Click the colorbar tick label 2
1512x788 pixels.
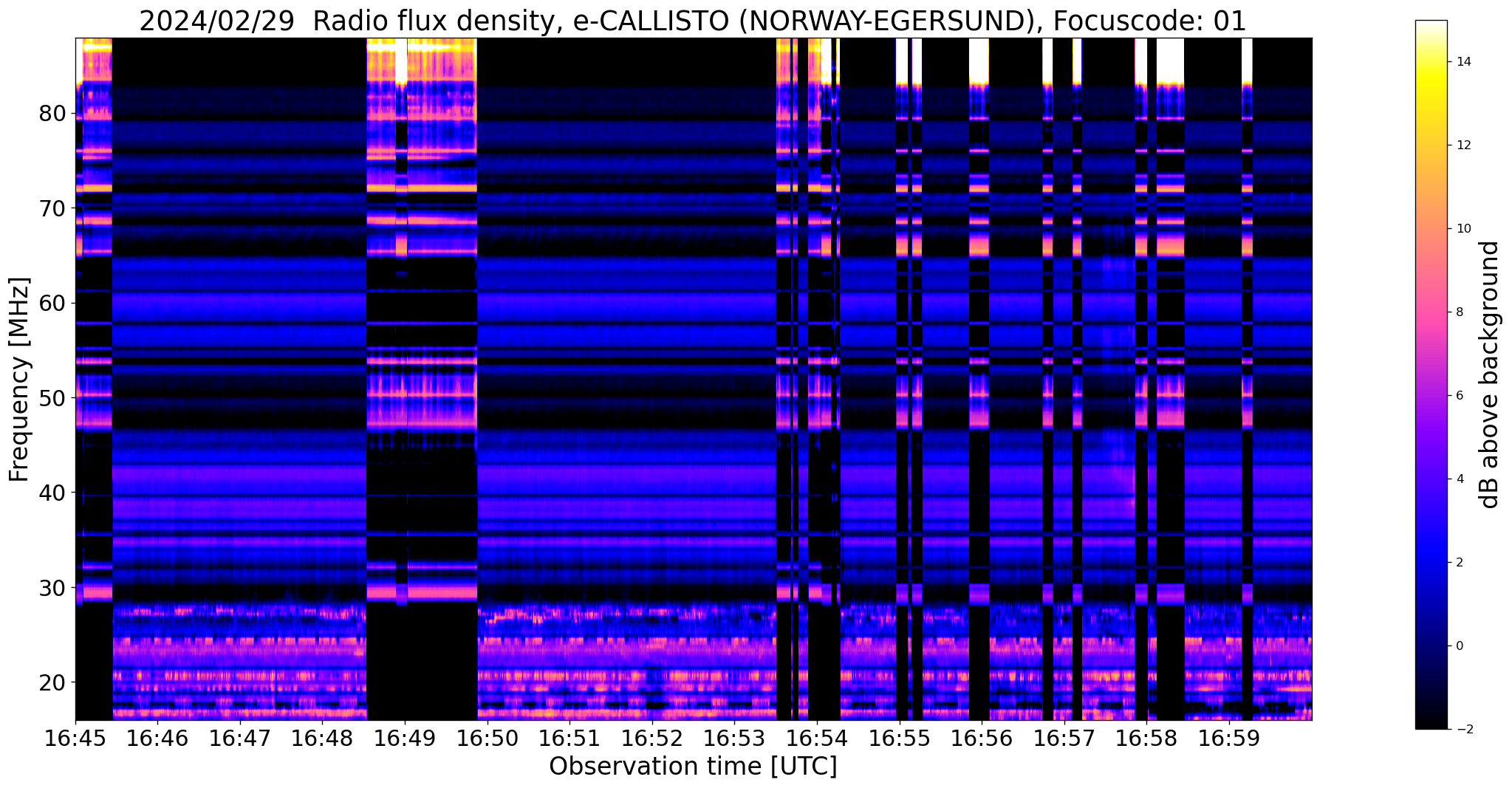1458,563
